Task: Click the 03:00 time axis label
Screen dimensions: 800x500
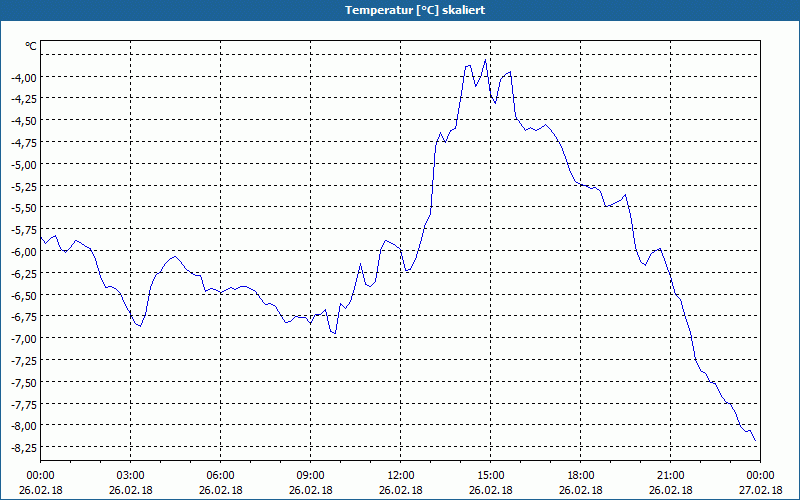Action: (x=131, y=476)
